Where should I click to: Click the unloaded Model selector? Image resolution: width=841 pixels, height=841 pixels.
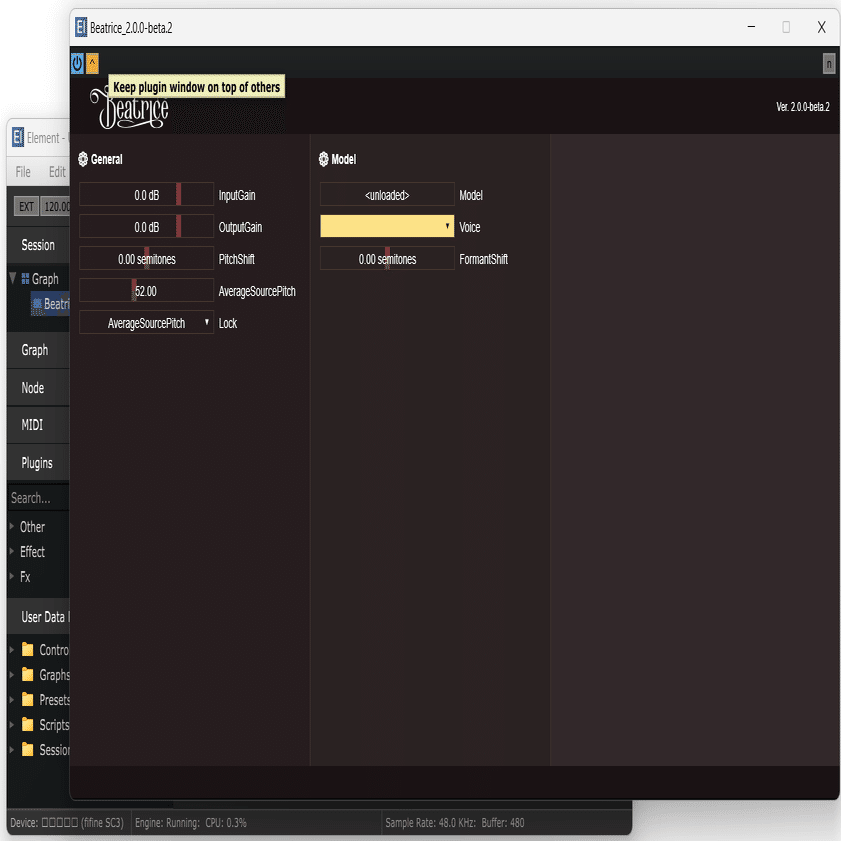(x=387, y=195)
